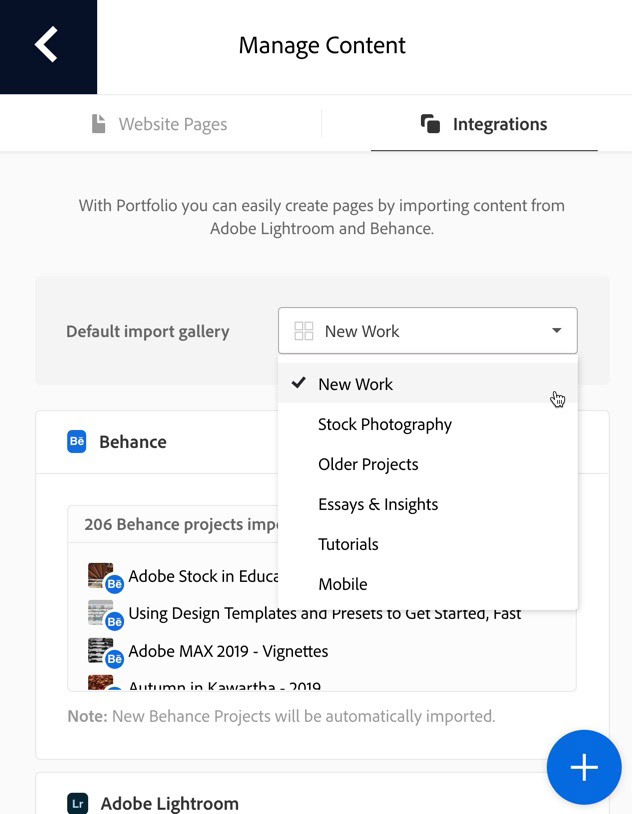This screenshot has height=814, width=632.
Task: Open Using Design Templates and Presets project
Action: pos(324,613)
